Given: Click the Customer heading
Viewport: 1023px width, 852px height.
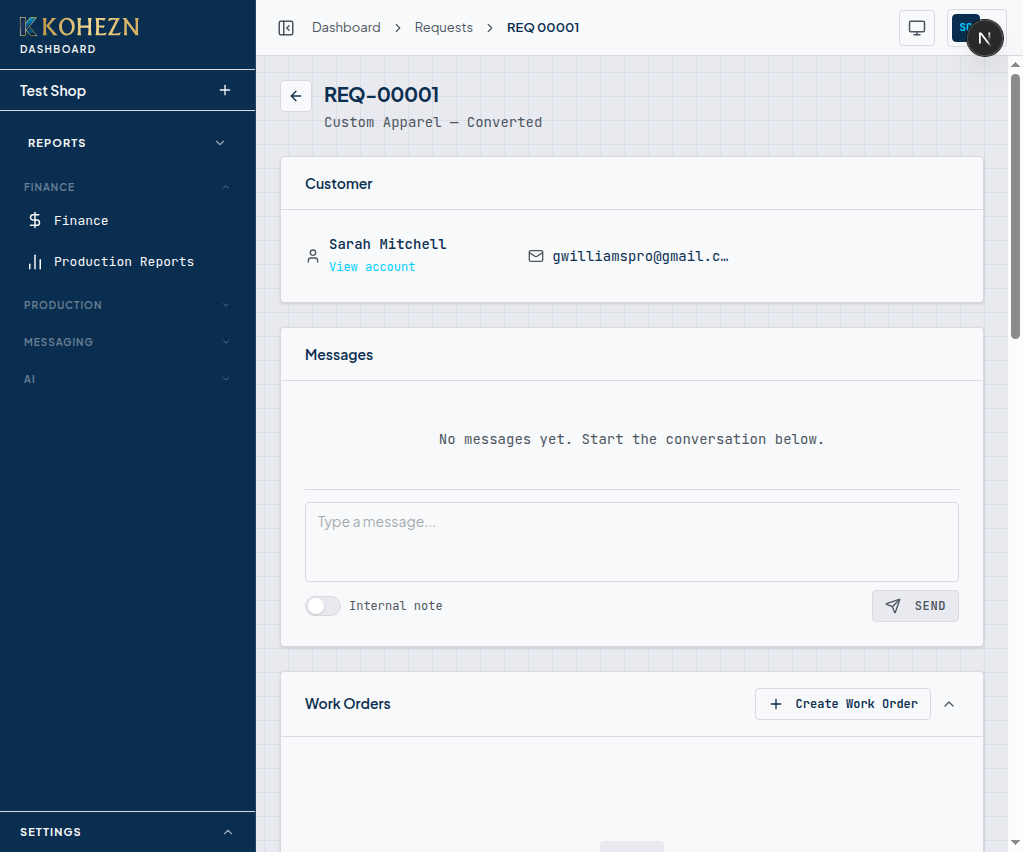Looking at the screenshot, I should coord(339,184).
